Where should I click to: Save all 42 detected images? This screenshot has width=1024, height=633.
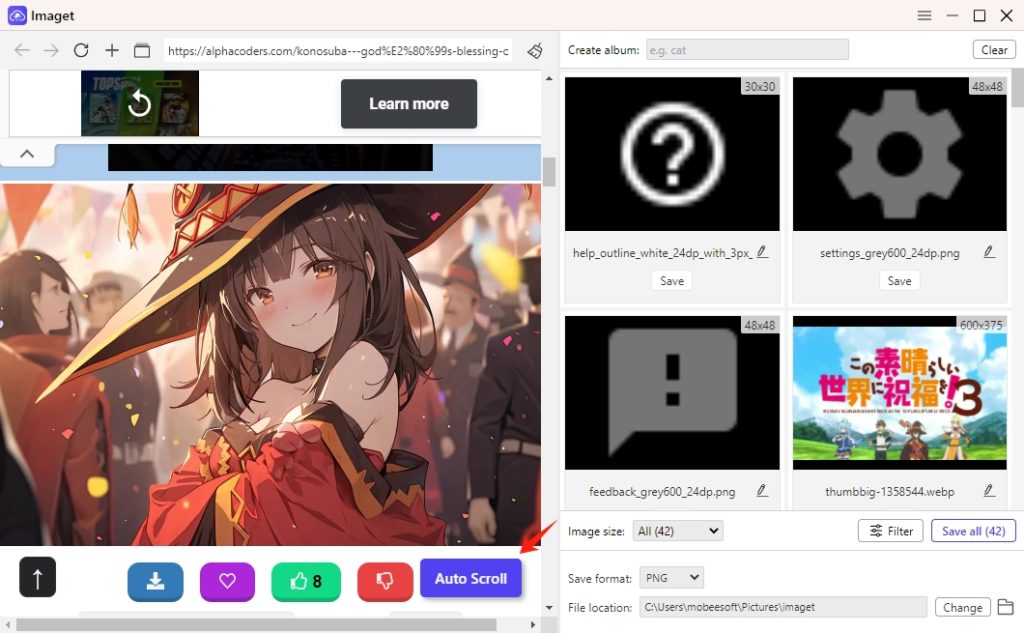point(973,531)
